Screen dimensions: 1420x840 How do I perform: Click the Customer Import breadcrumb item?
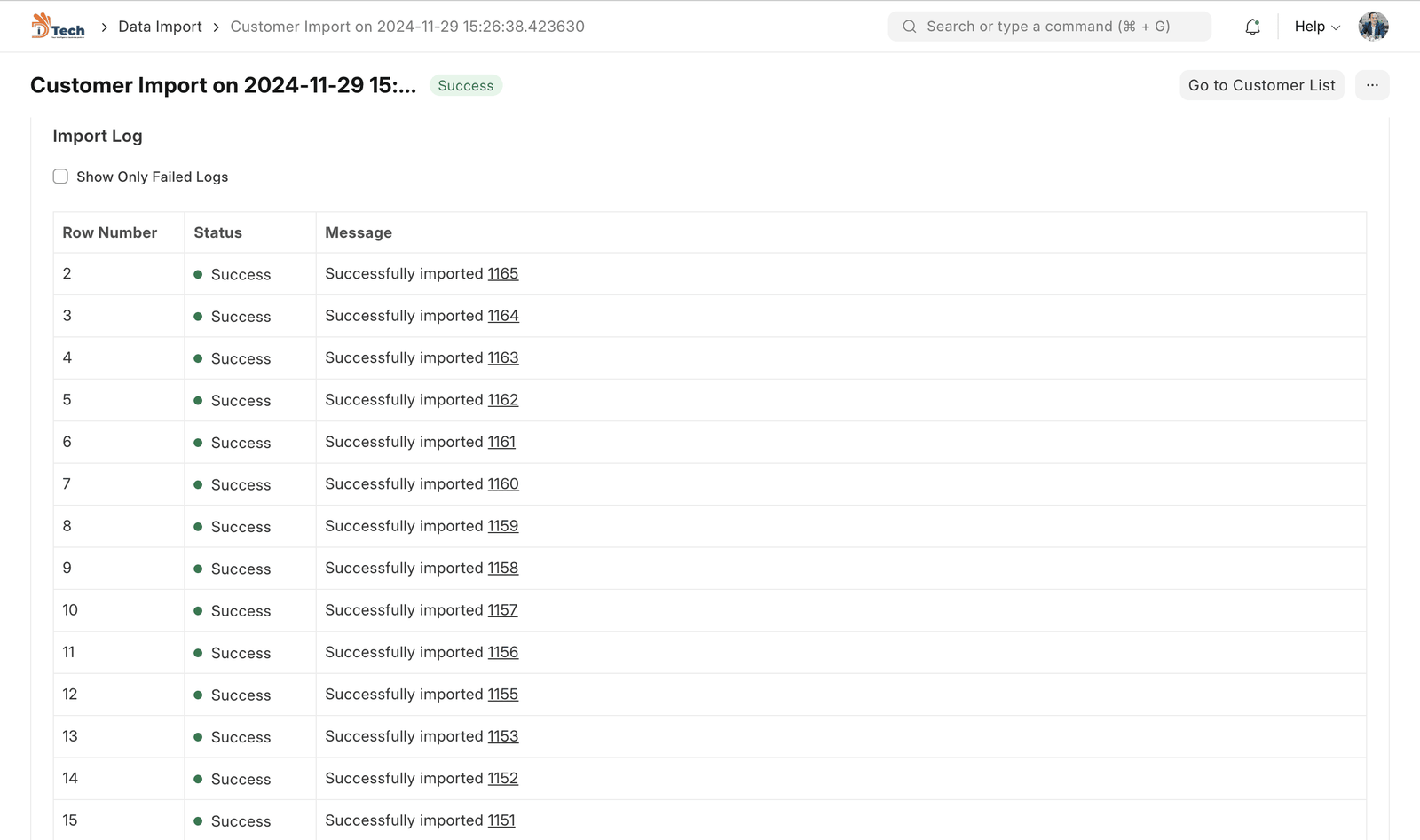pos(406,27)
